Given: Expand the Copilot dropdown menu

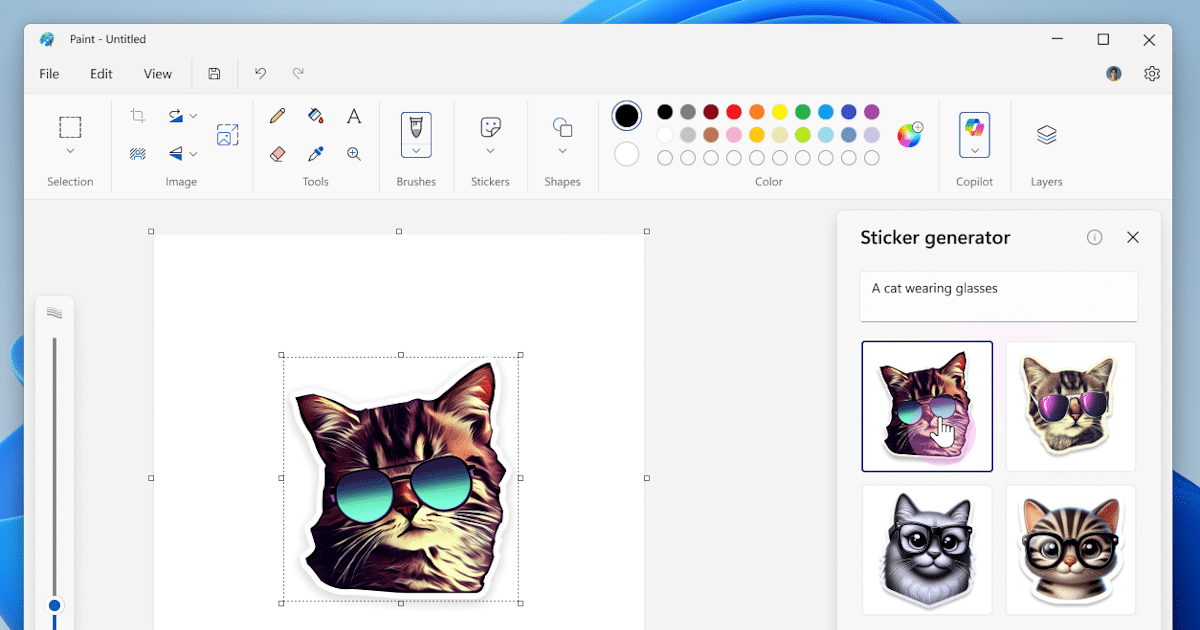Looking at the screenshot, I should tap(974, 151).
